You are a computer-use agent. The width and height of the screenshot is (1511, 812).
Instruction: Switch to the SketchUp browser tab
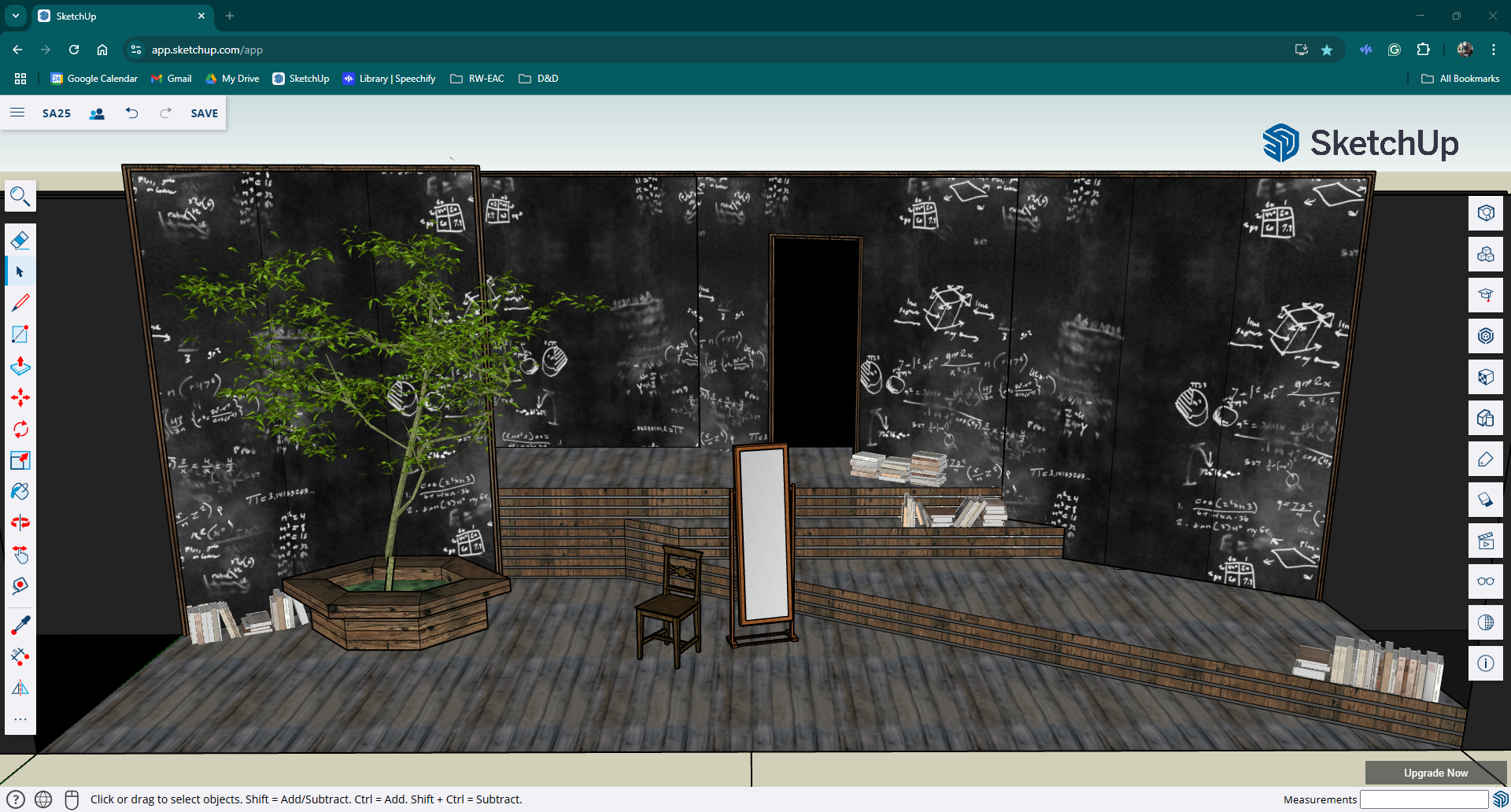pos(122,16)
